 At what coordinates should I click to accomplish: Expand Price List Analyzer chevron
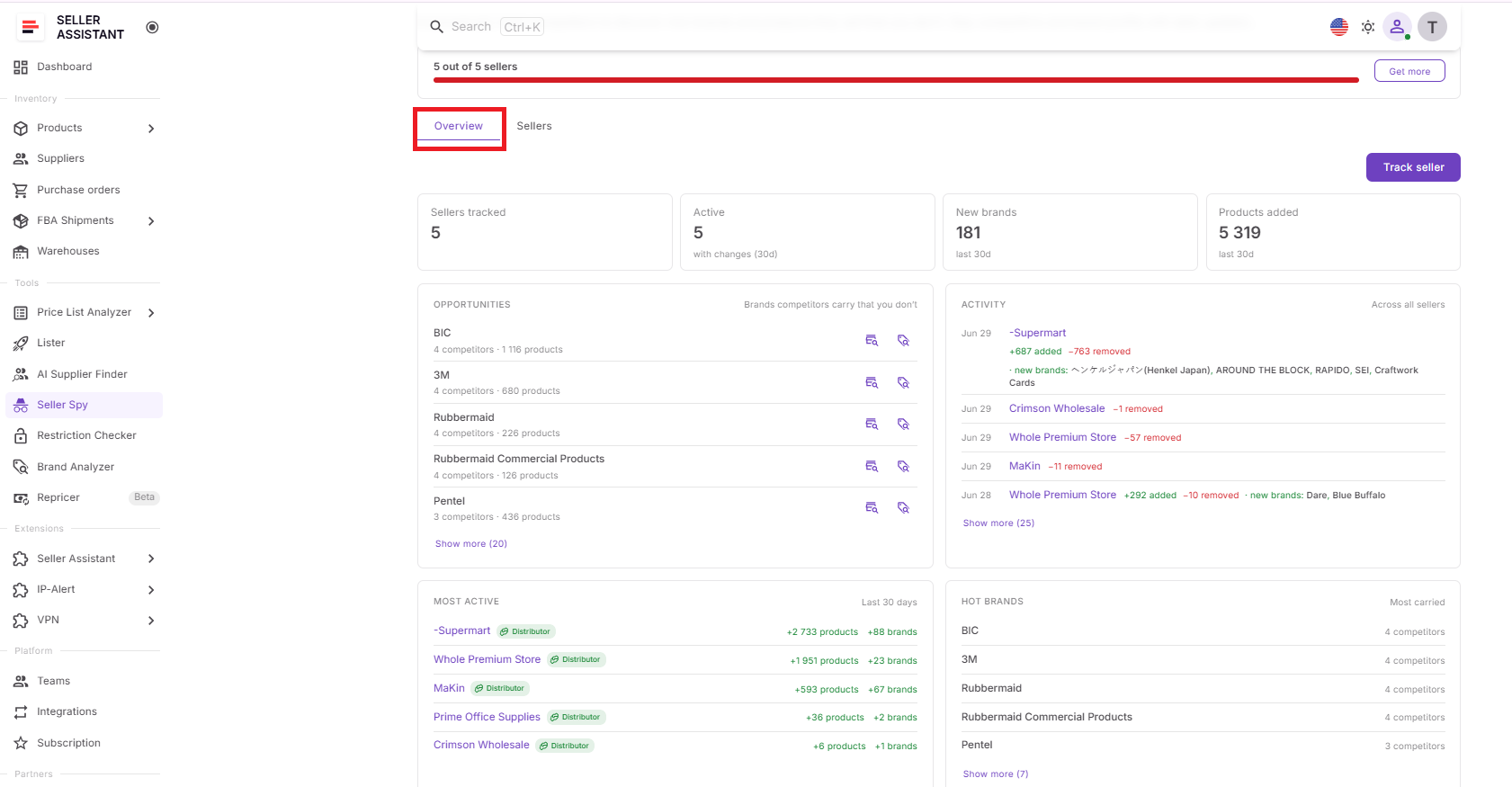pyautogui.click(x=151, y=313)
